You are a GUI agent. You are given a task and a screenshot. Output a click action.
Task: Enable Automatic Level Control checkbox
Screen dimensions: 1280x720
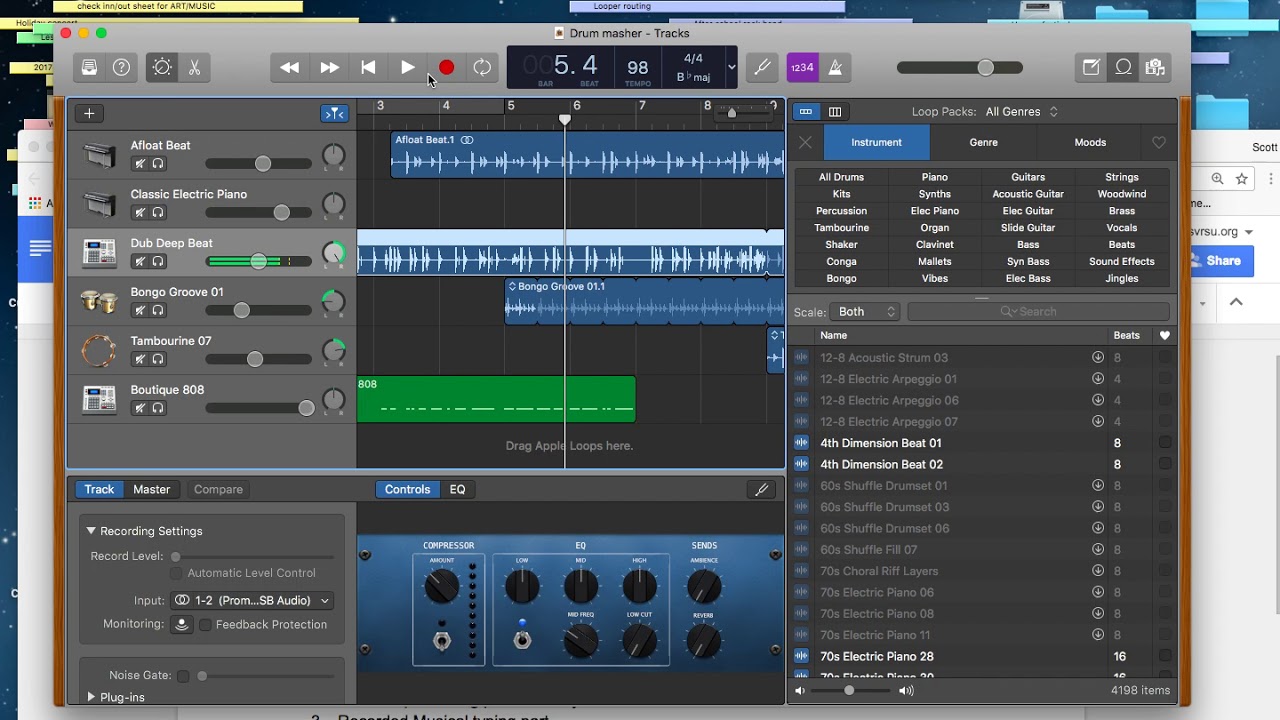[x=176, y=573]
